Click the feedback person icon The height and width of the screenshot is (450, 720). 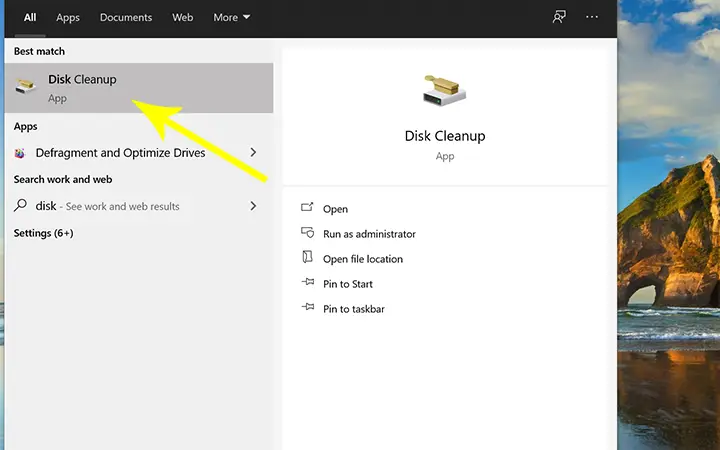(x=559, y=17)
